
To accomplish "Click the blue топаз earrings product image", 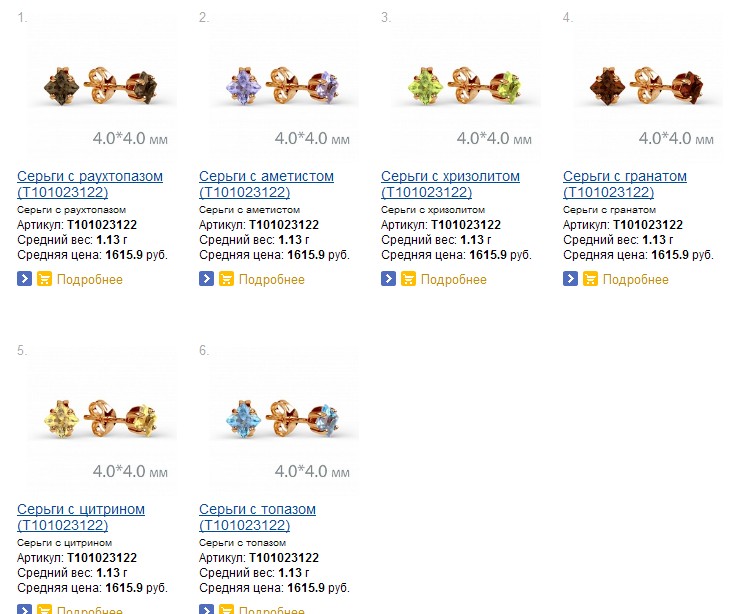I will pos(279,418).
